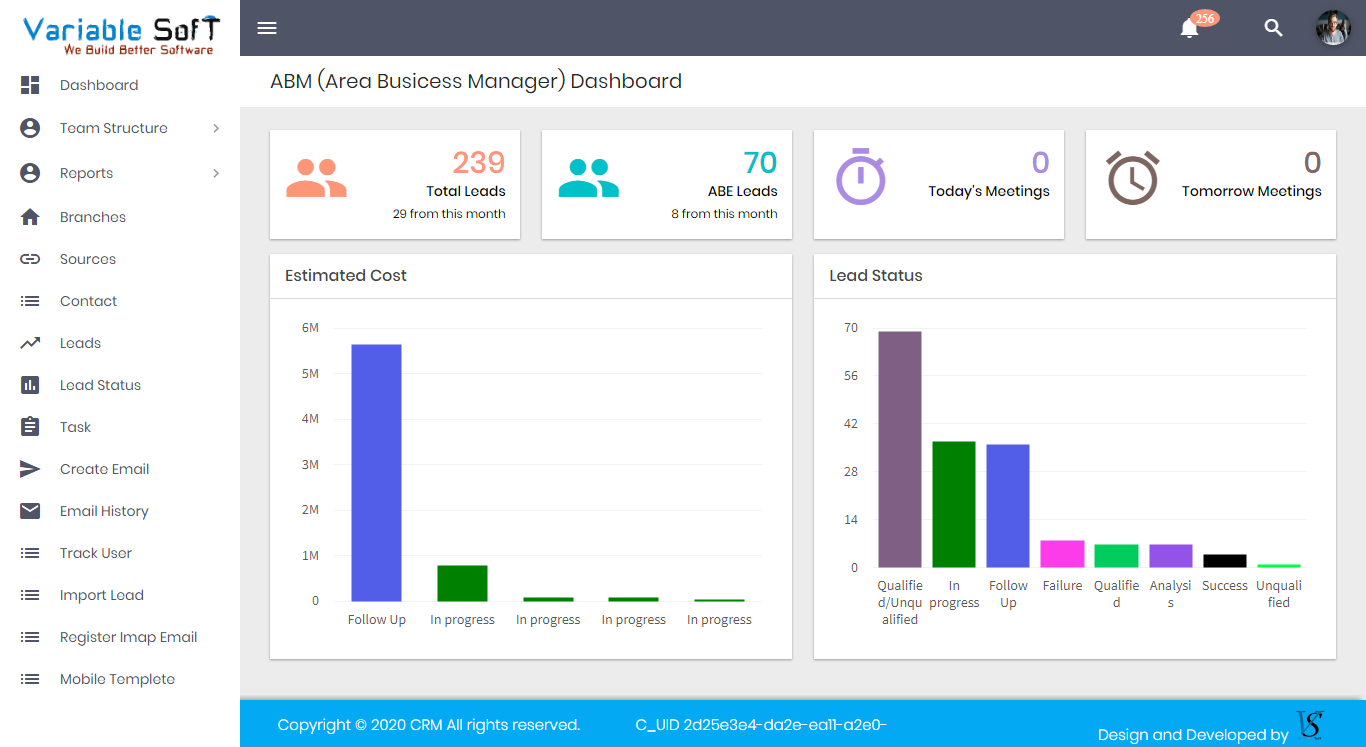Select Import Lead from sidebar

tap(102, 595)
